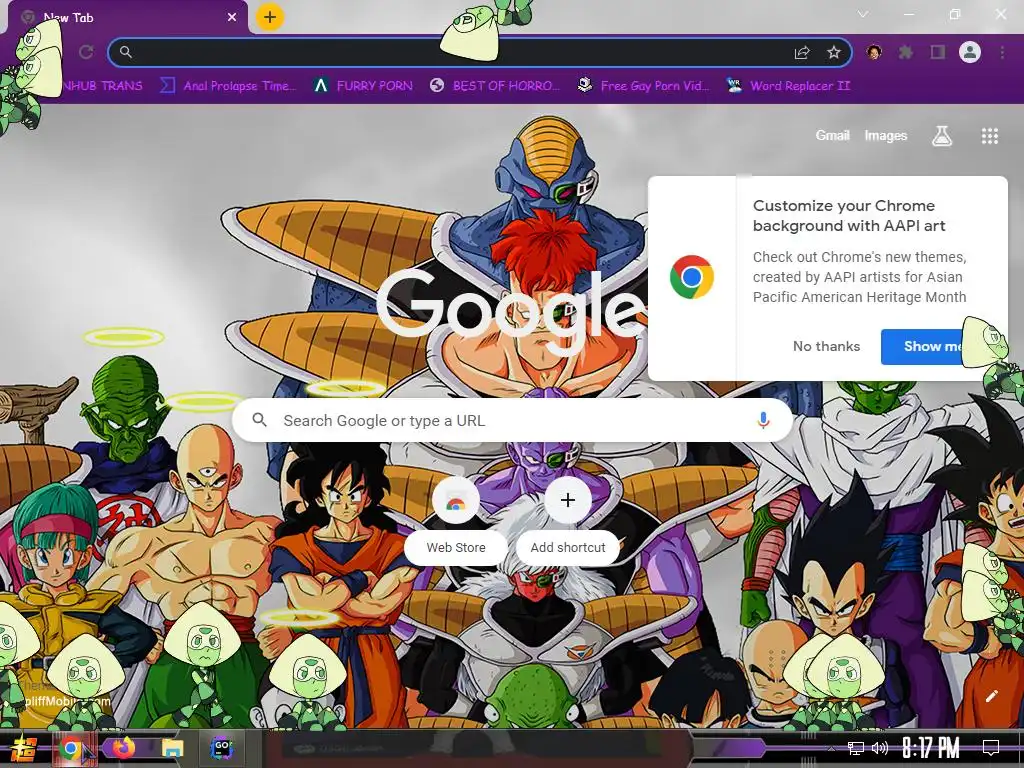Open the Windows Start button in the taskbar
The width and height of the screenshot is (1024, 768).
click(24, 748)
